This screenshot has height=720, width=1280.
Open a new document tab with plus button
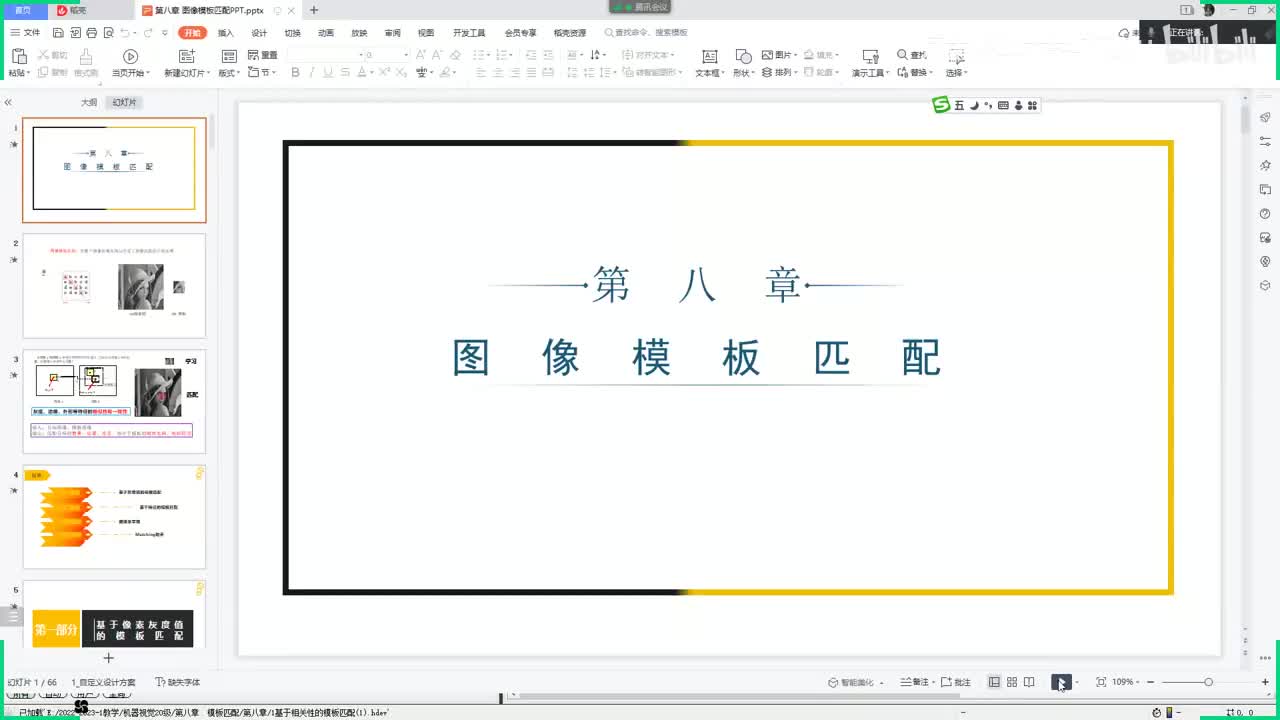[314, 10]
